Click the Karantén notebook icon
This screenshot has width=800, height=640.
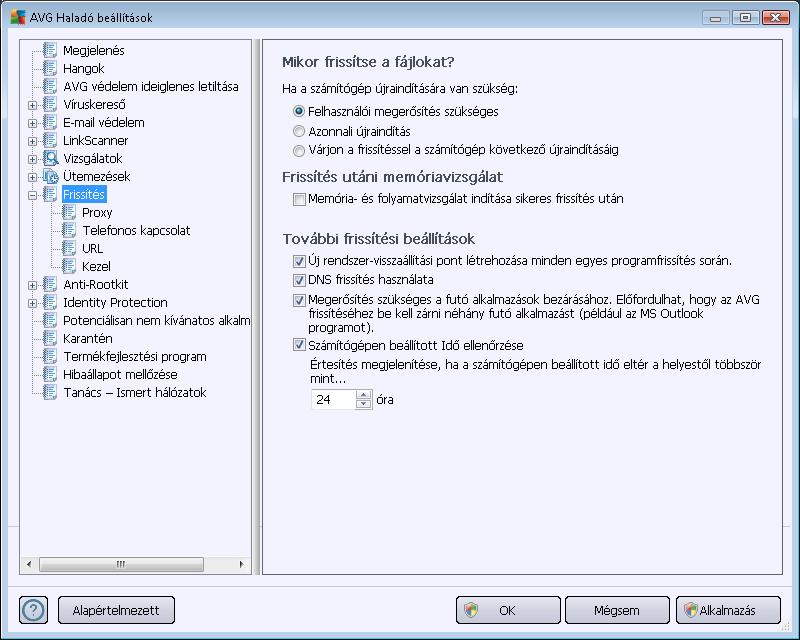[x=50, y=338]
